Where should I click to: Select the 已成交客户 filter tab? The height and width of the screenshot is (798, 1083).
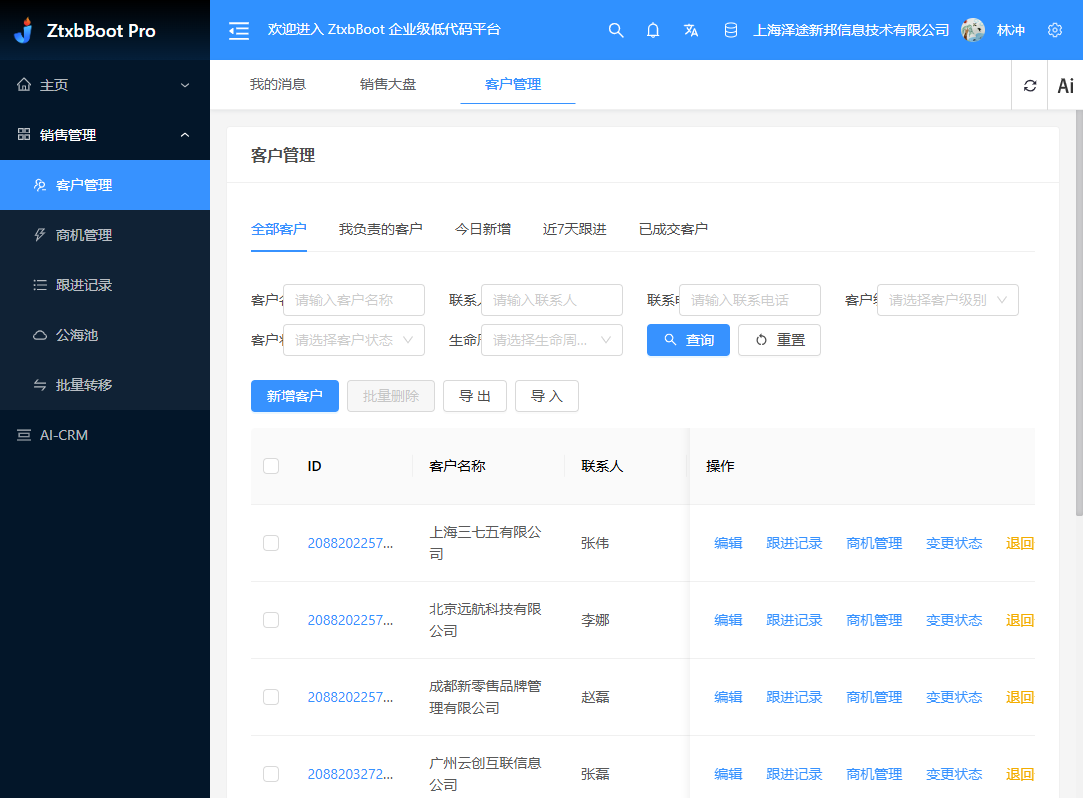pyautogui.click(x=673, y=229)
